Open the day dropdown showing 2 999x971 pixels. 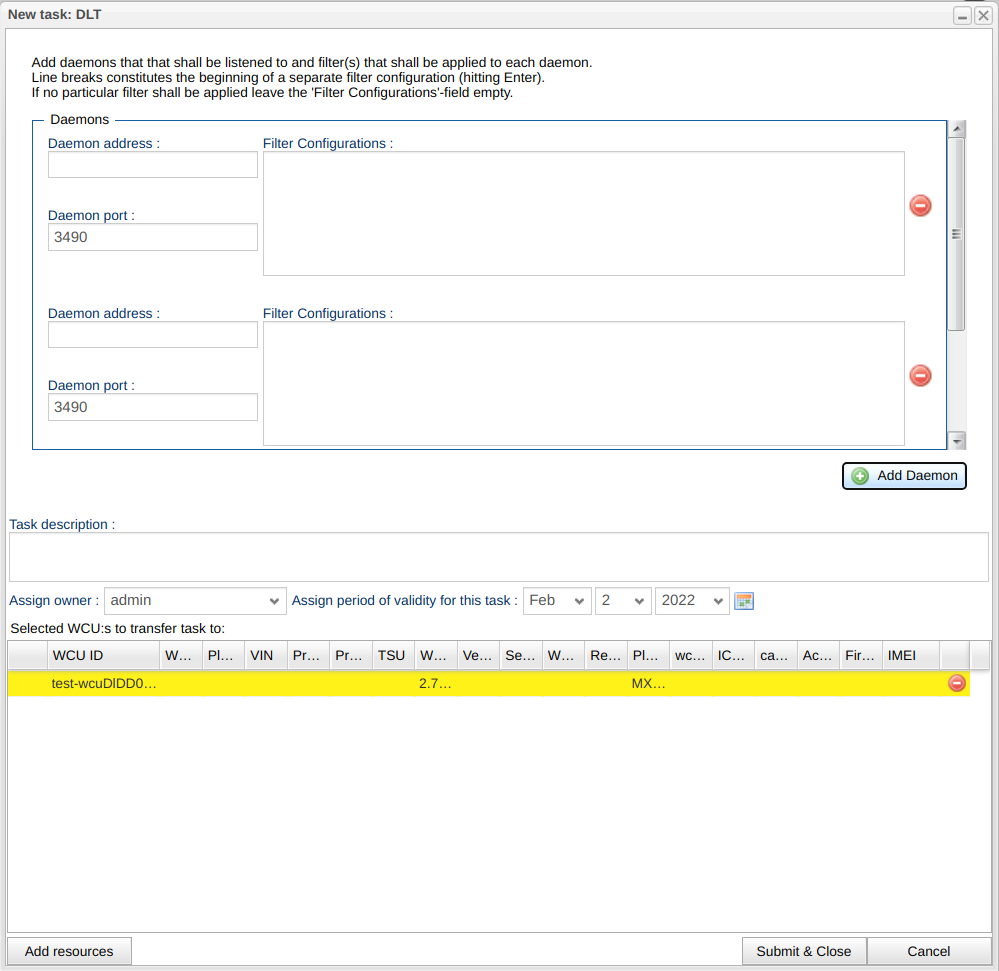tap(623, 600)
